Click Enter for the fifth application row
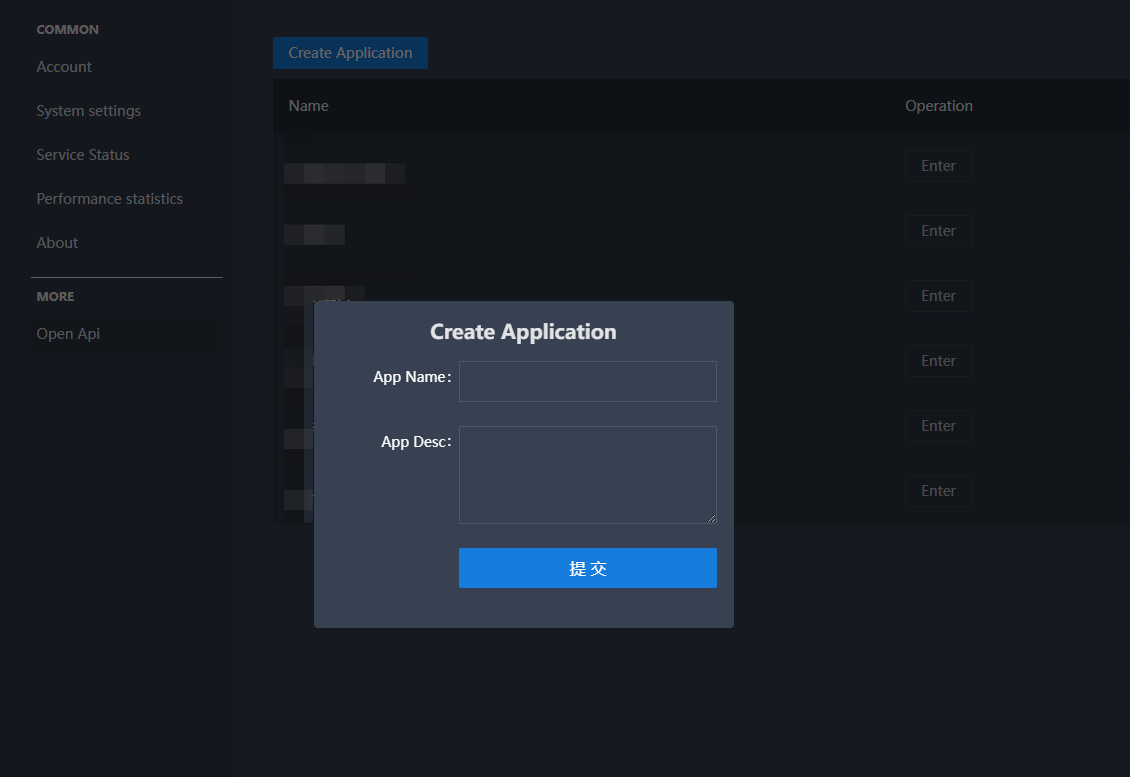This screenshot has height=777, width=1130. [x=938, y=426]
